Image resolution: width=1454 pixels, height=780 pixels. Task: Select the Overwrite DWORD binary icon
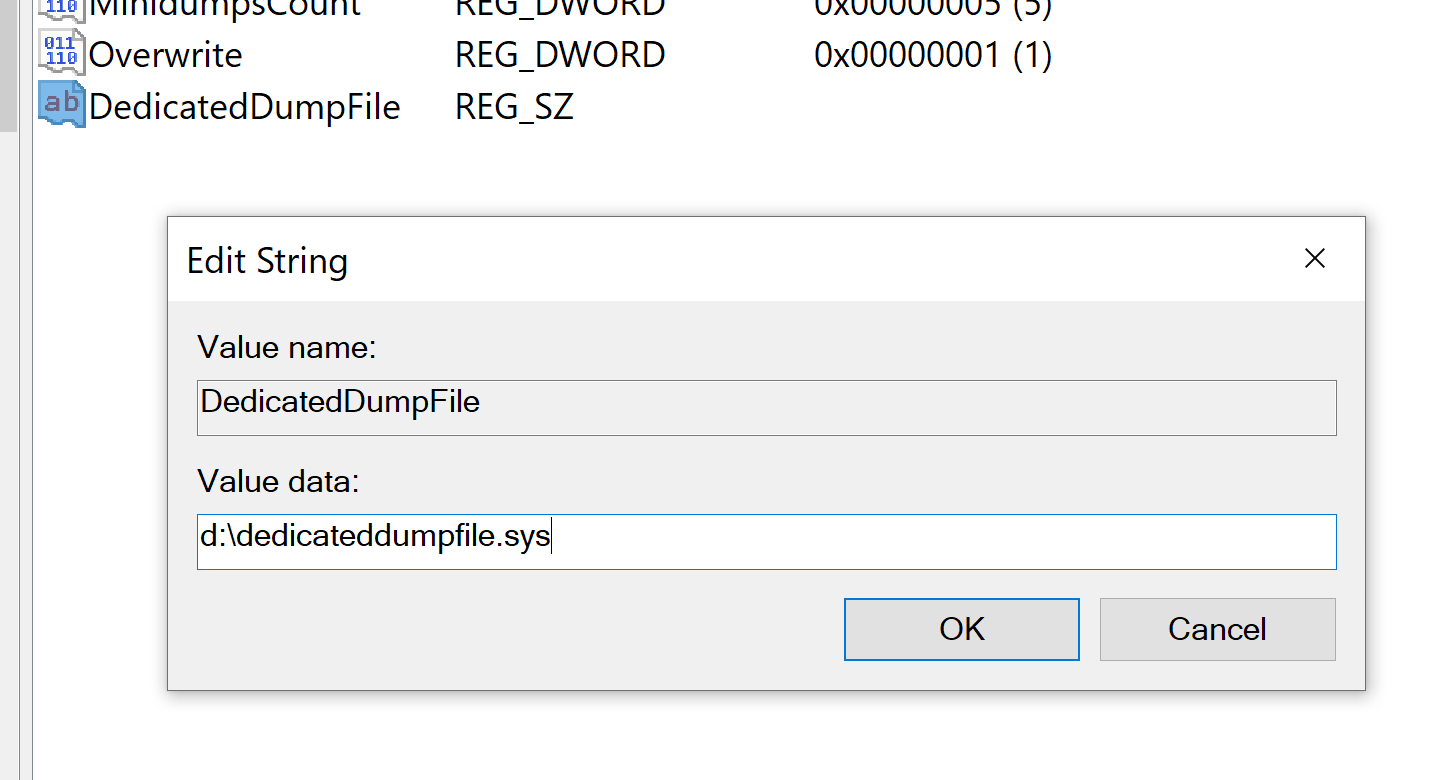tap(61, 53)
